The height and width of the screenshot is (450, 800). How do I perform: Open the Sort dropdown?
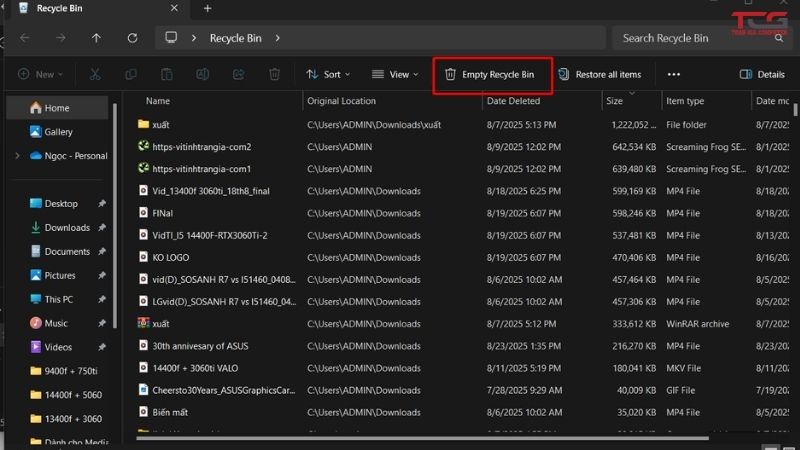pyautogui.click(x=328, y=74)
